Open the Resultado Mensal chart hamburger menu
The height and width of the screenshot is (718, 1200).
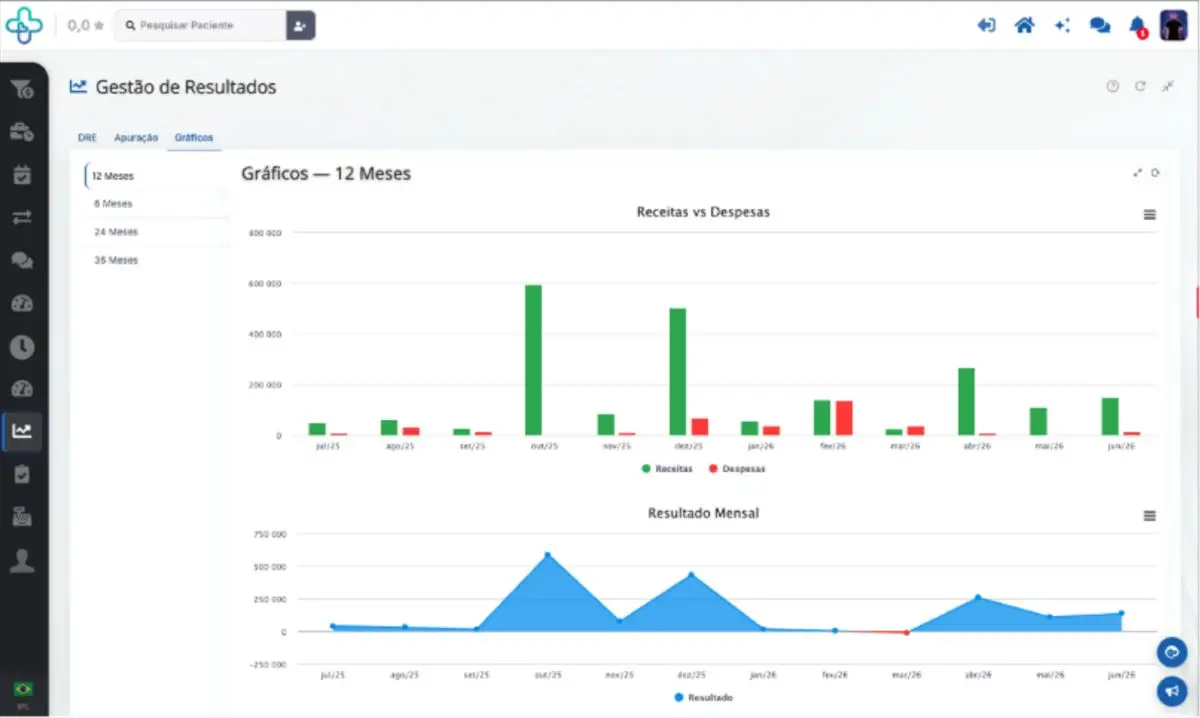point(1149,515)
